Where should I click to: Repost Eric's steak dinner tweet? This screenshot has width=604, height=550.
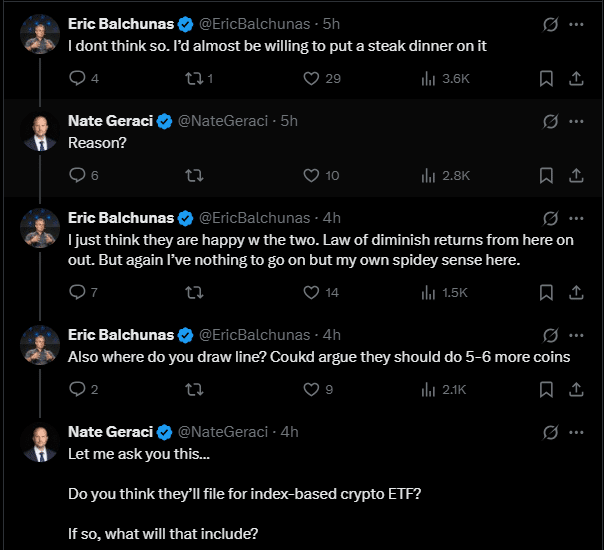[196, 78]
